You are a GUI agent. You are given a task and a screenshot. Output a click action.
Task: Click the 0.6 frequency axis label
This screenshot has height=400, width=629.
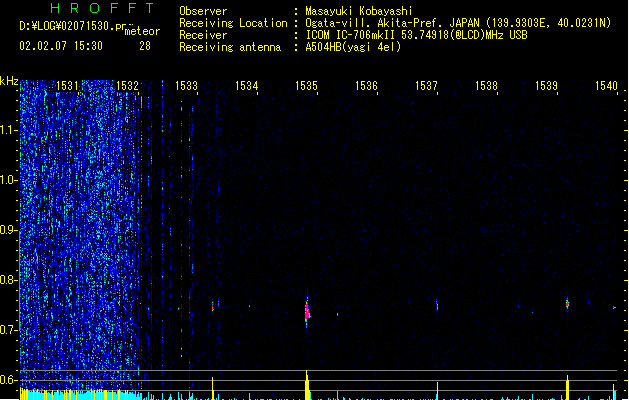coord(8,380)
